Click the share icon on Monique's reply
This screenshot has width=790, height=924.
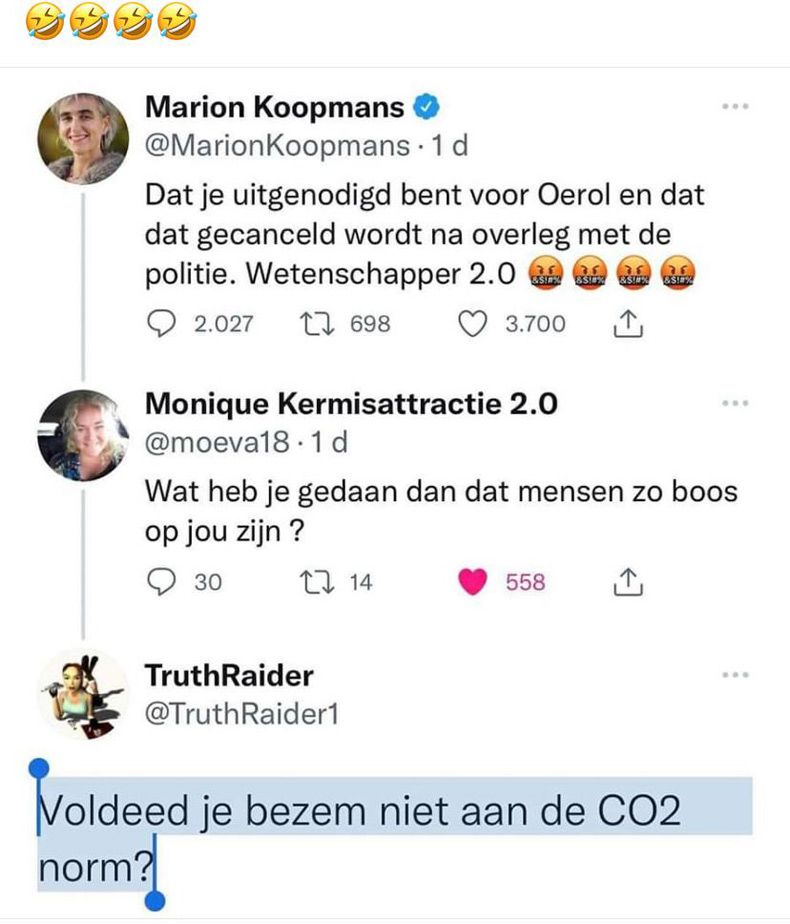click(628, 582)
